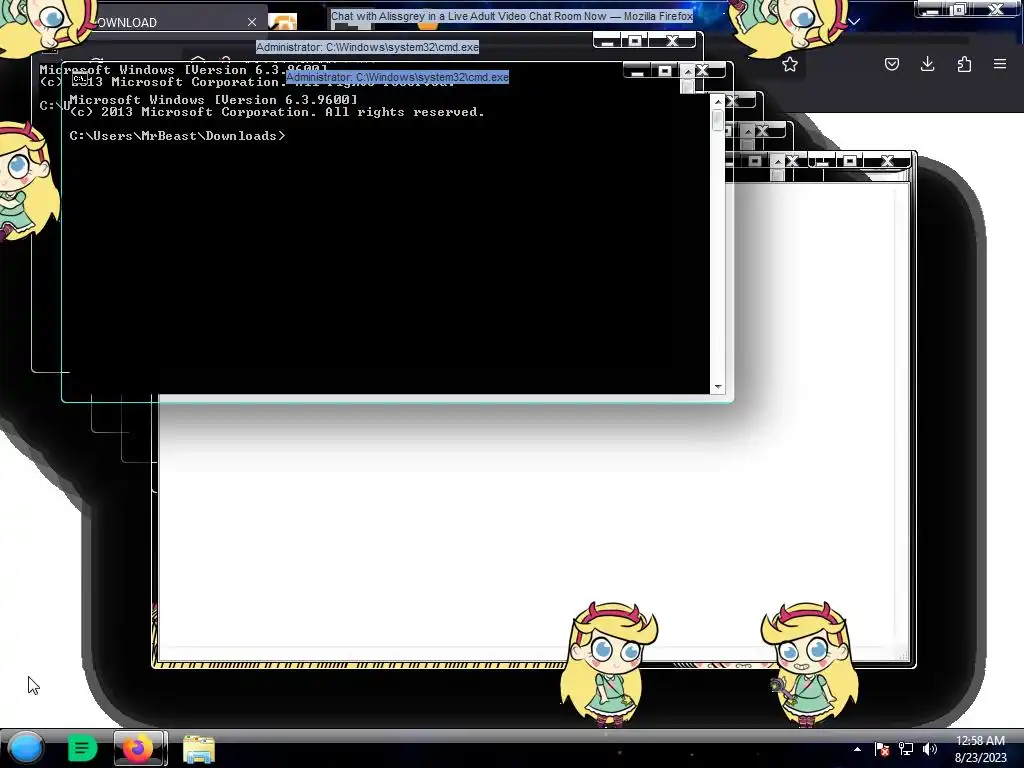Click the rear cmd window title bar text
The height and width of the screenshot is (768, 1024).
367,47
